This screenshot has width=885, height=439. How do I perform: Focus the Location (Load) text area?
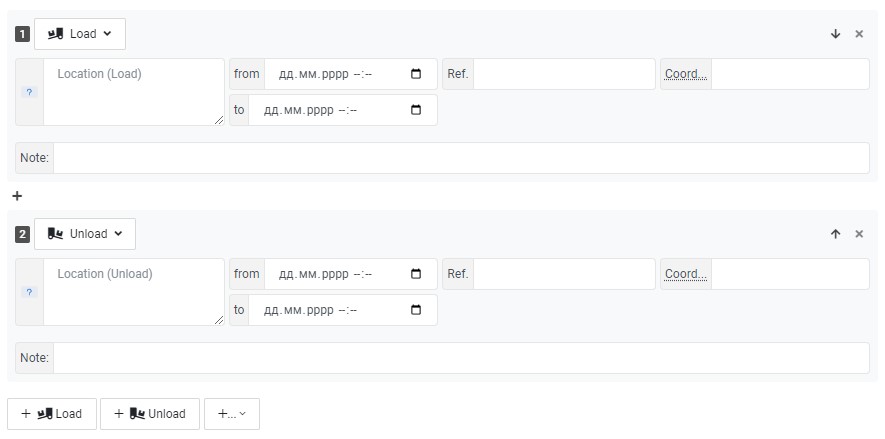pyautogui.click(x=134, y=92)
